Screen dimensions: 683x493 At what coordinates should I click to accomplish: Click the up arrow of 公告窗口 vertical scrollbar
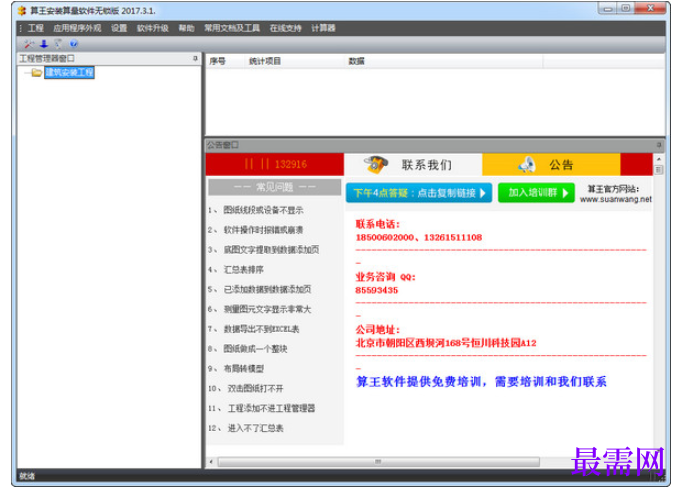(x=659, y=159)
